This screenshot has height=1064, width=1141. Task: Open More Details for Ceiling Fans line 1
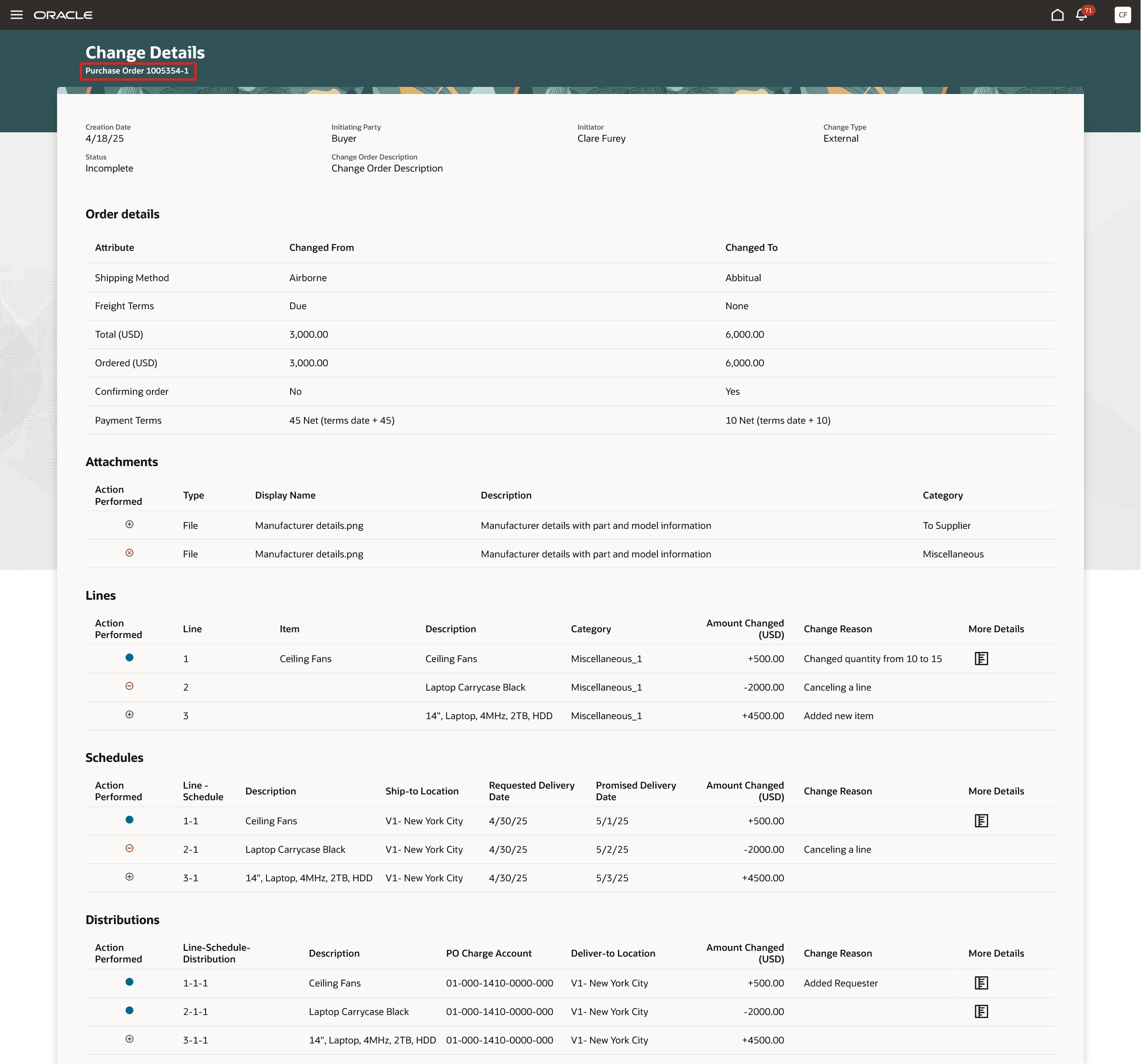(981, 658)
